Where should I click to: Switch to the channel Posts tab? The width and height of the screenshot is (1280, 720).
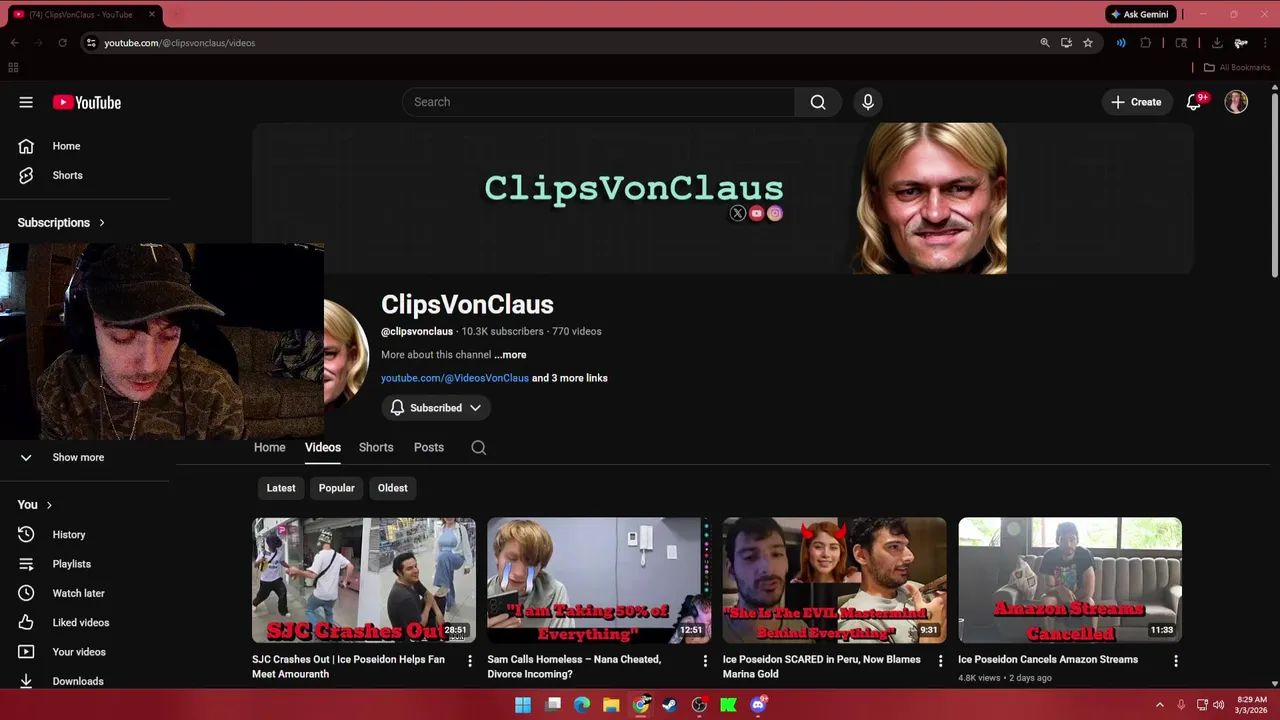click(429, 447)
